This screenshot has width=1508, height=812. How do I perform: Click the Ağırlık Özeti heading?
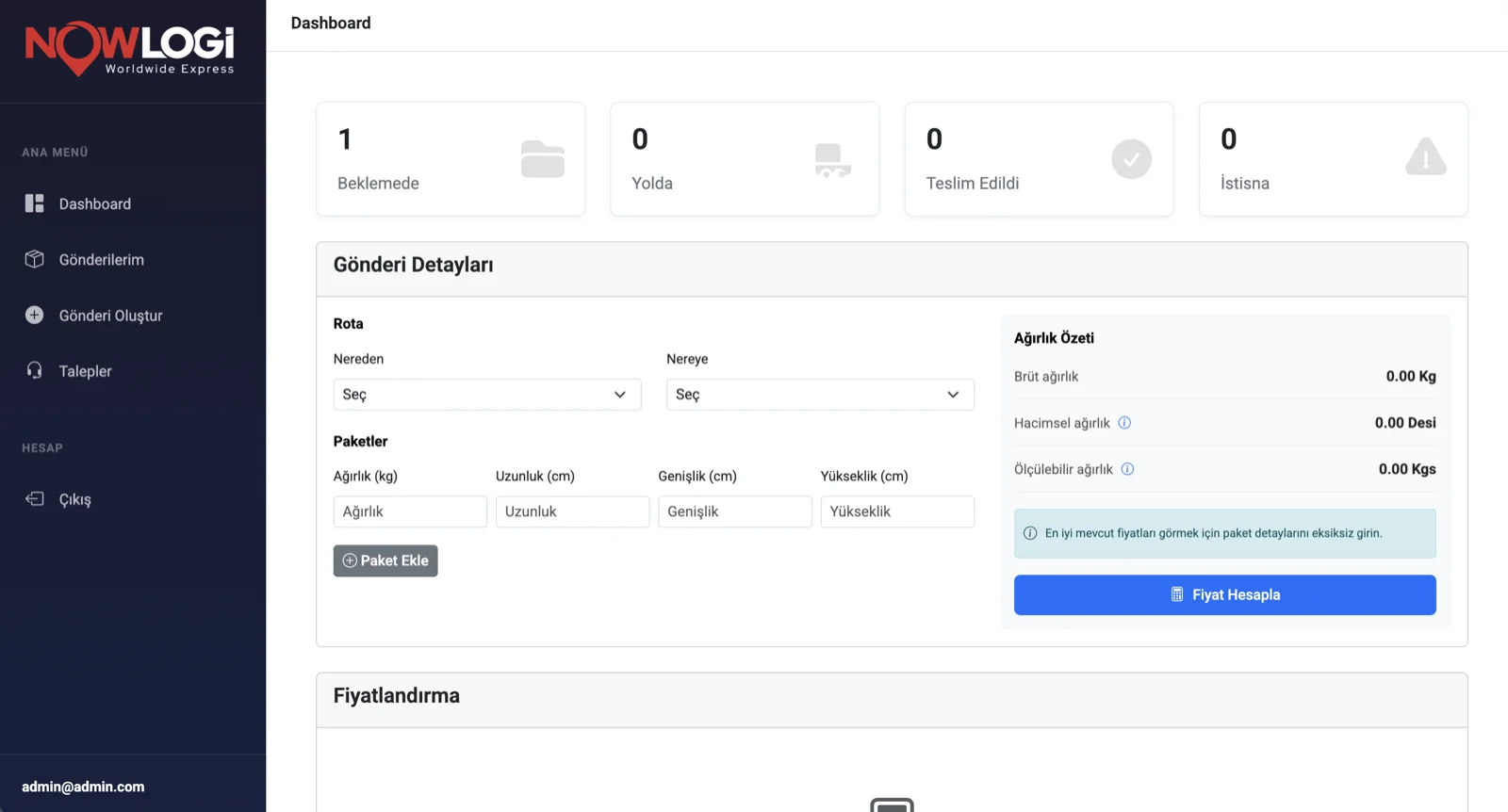click(1054, 338)
